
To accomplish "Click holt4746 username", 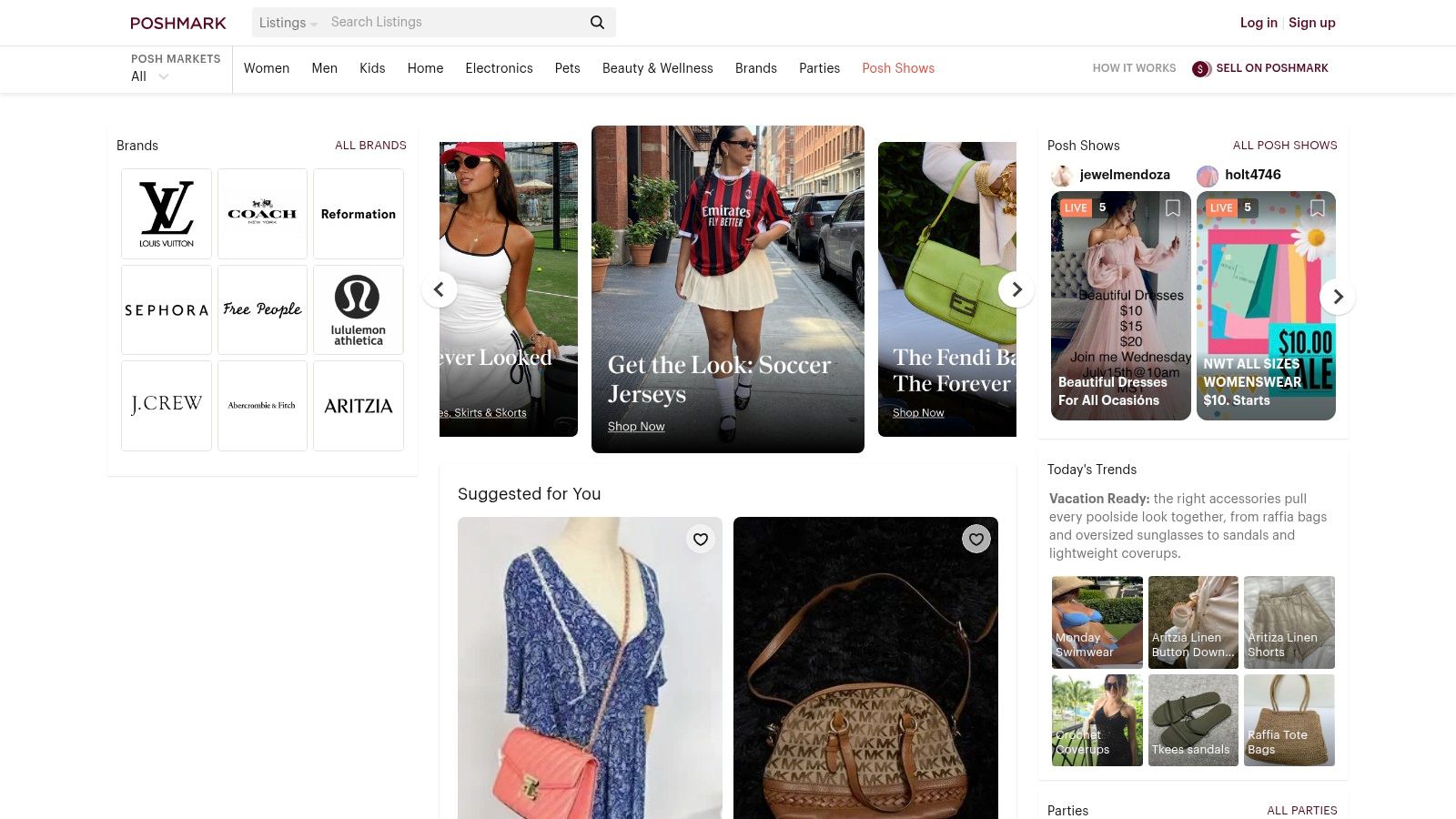I will click(1252, 175).
